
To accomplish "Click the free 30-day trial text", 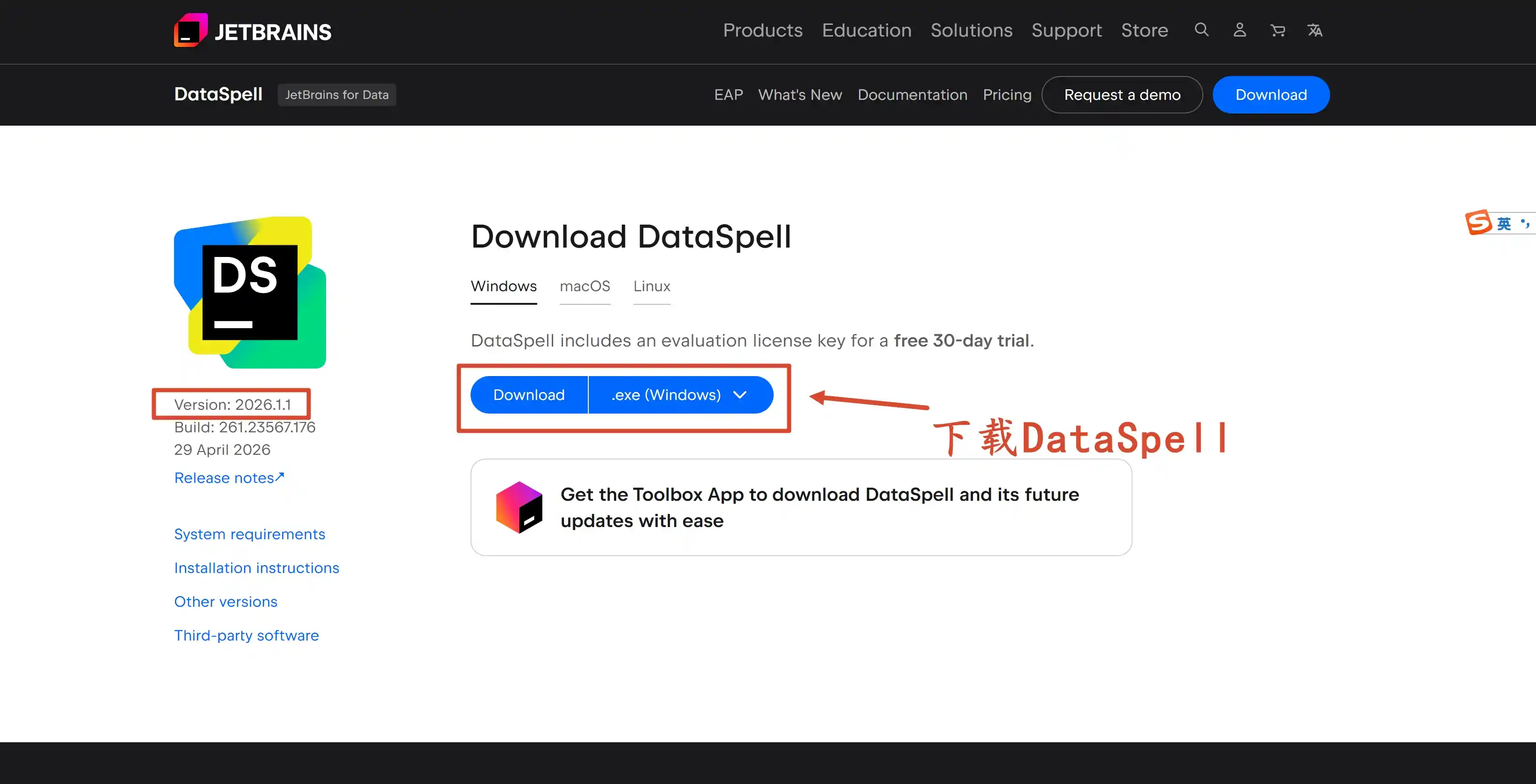I will pyautogui.click(x=961, y=340).
